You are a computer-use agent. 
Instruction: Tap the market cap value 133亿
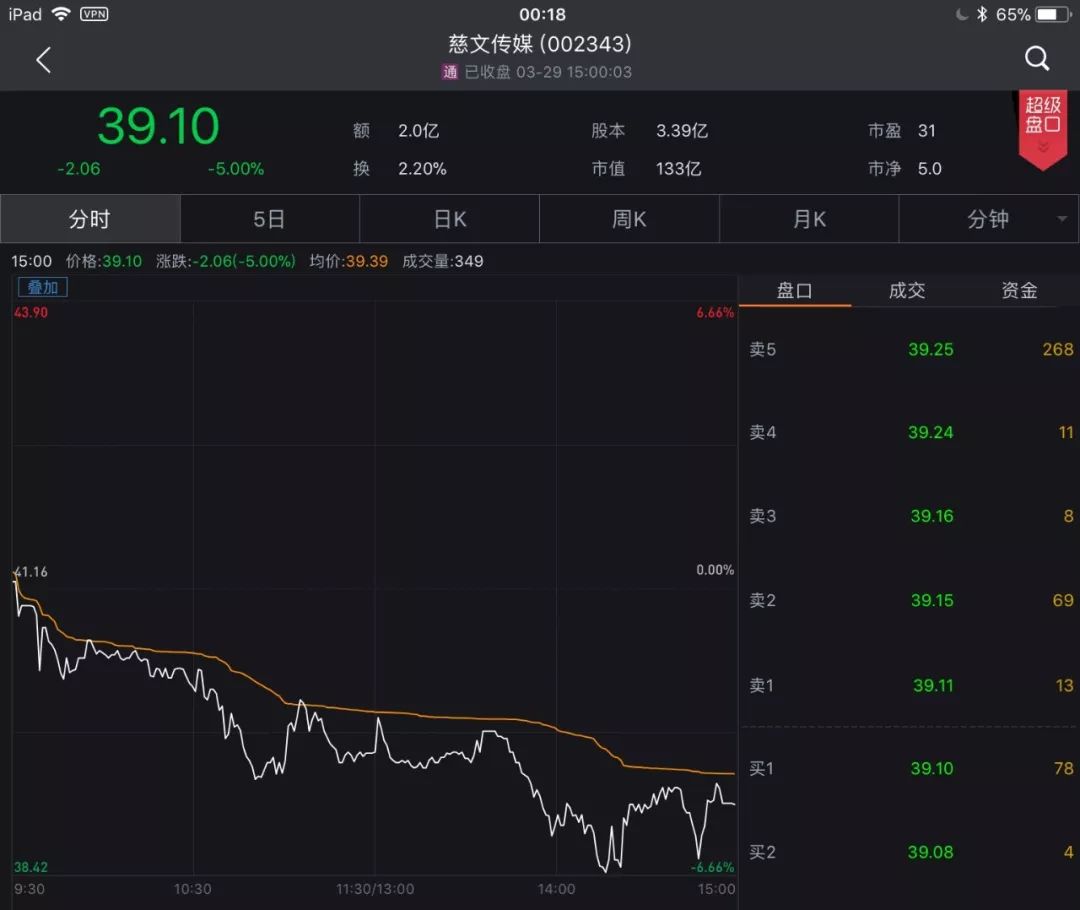pyautogui.click(x=678, y=169)
